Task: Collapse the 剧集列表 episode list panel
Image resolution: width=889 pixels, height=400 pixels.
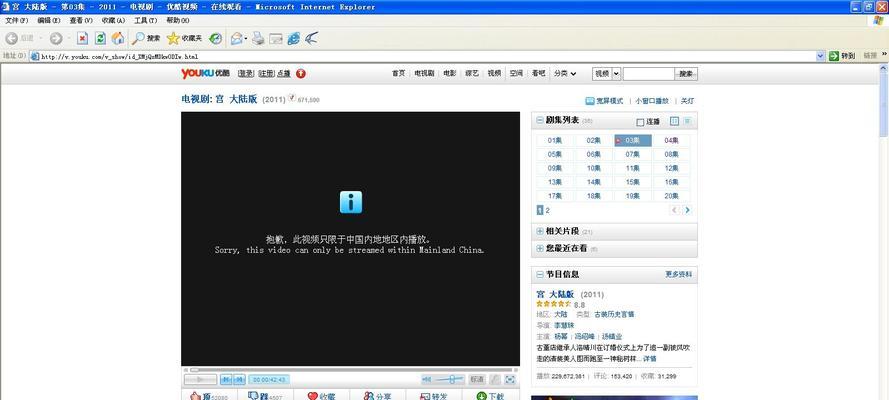Action: coord(539,121)
